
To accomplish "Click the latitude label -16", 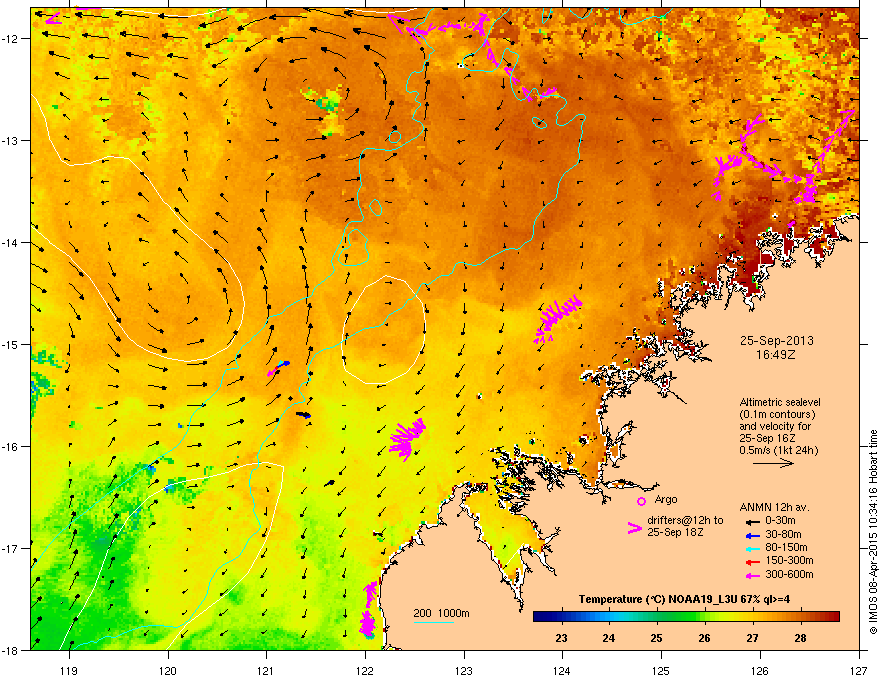I will (x=10, y=446).
